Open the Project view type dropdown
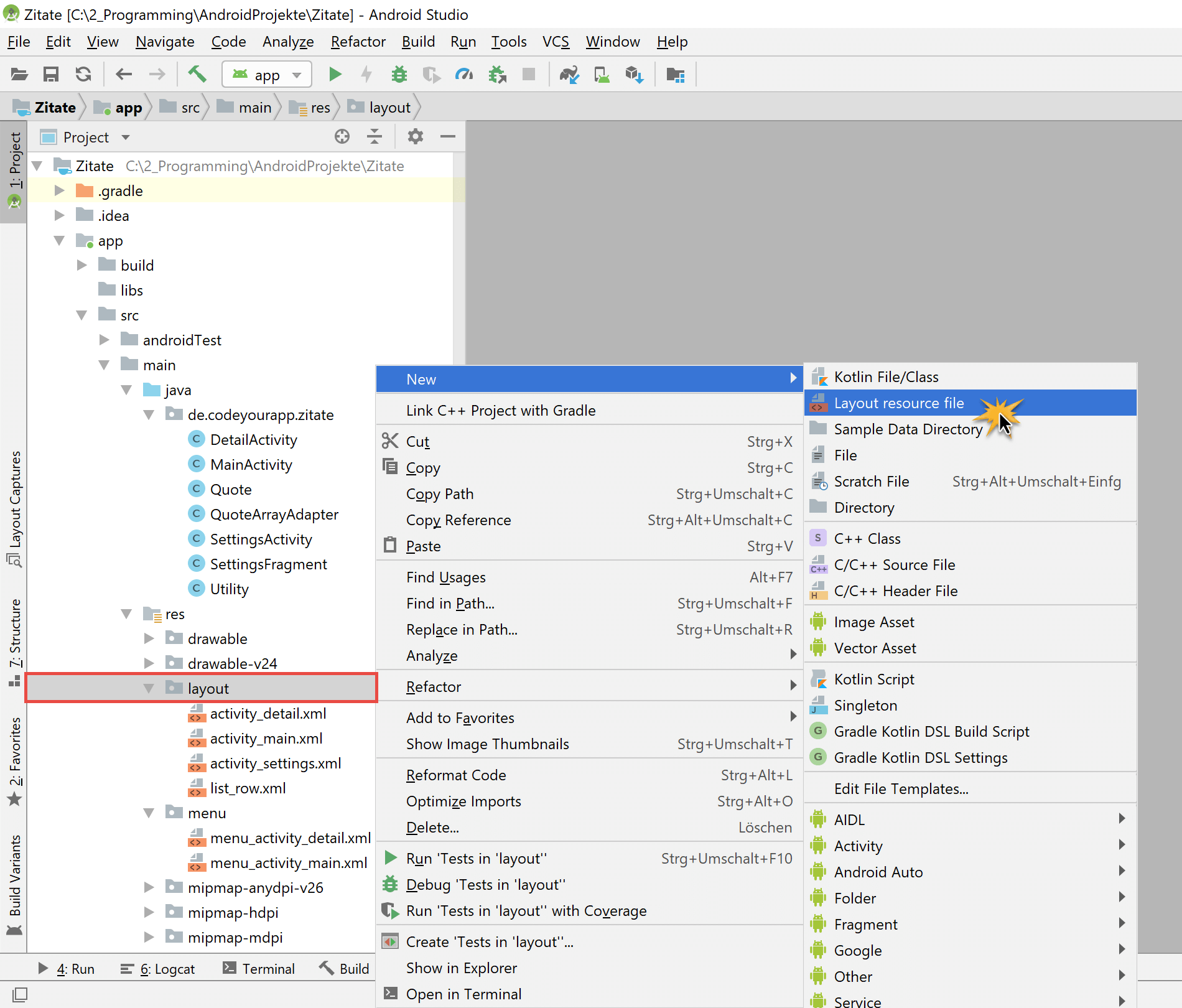This screenshot has height=1008, width=1182. (126, 137)
